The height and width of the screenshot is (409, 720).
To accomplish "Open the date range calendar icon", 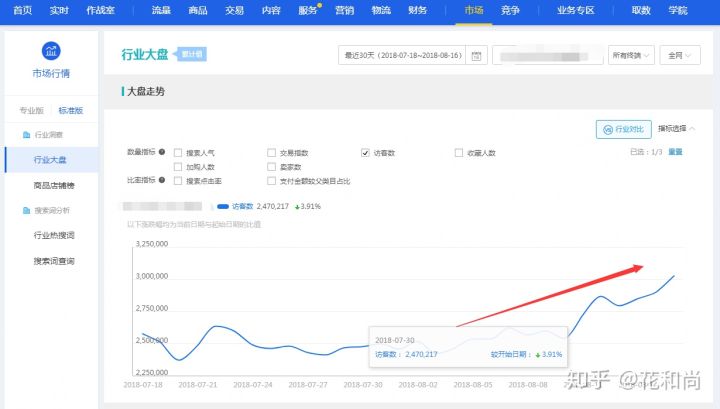I will click(477, 56).
